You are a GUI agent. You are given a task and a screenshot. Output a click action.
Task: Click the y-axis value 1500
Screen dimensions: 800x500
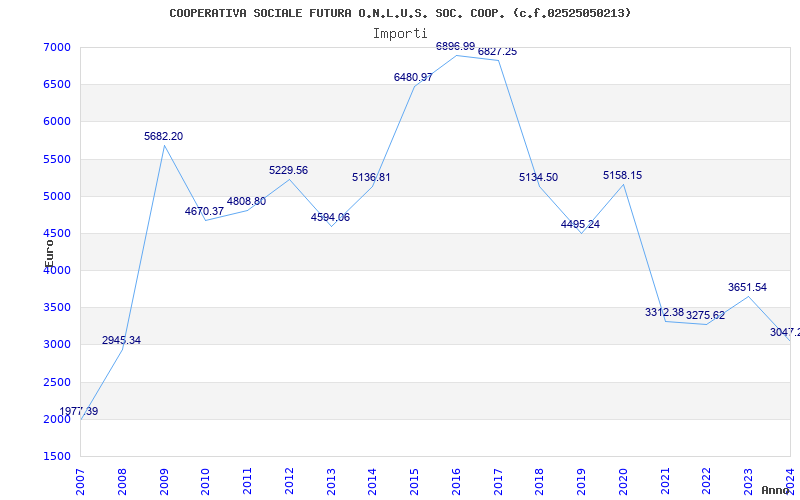[57, 457]
